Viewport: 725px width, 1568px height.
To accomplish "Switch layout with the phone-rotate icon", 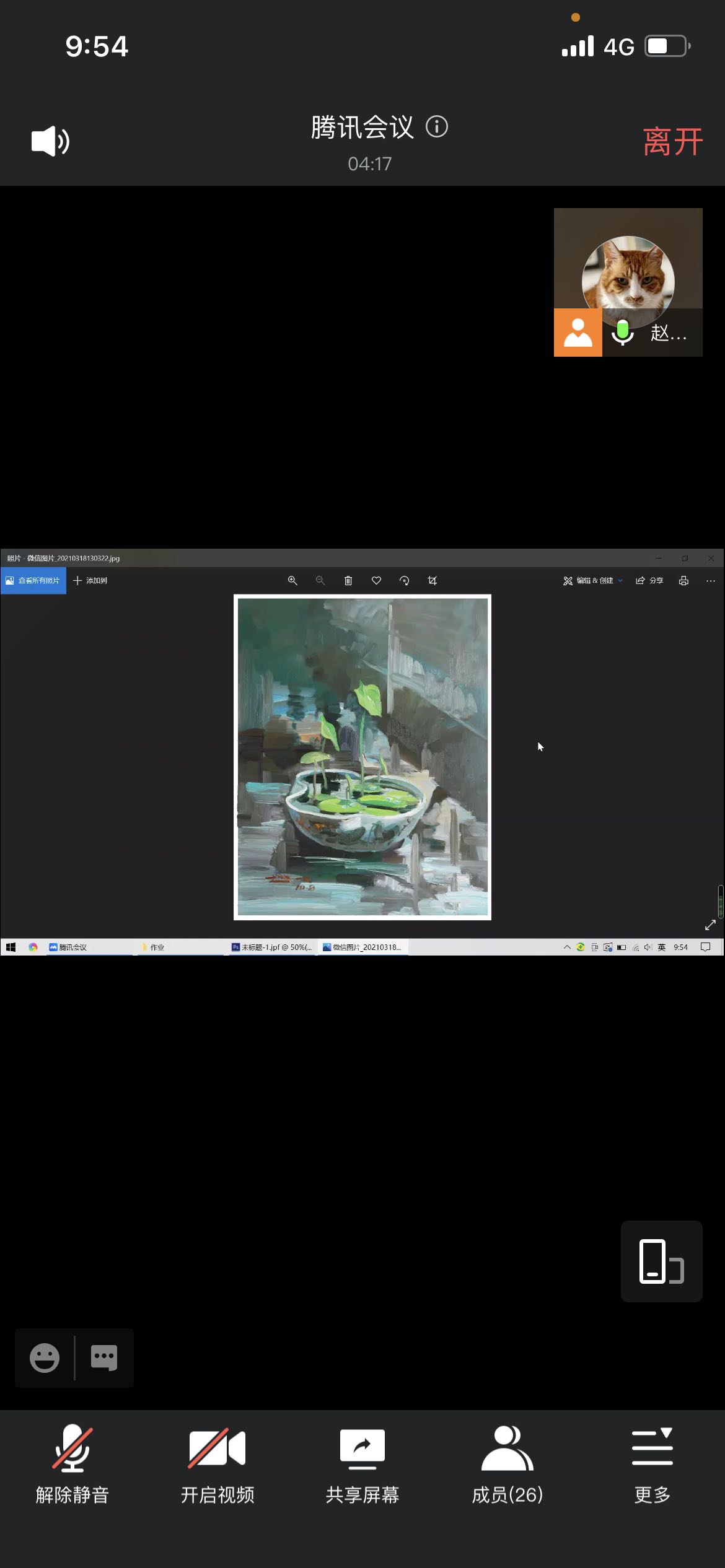I will [x=661, y=1261].
